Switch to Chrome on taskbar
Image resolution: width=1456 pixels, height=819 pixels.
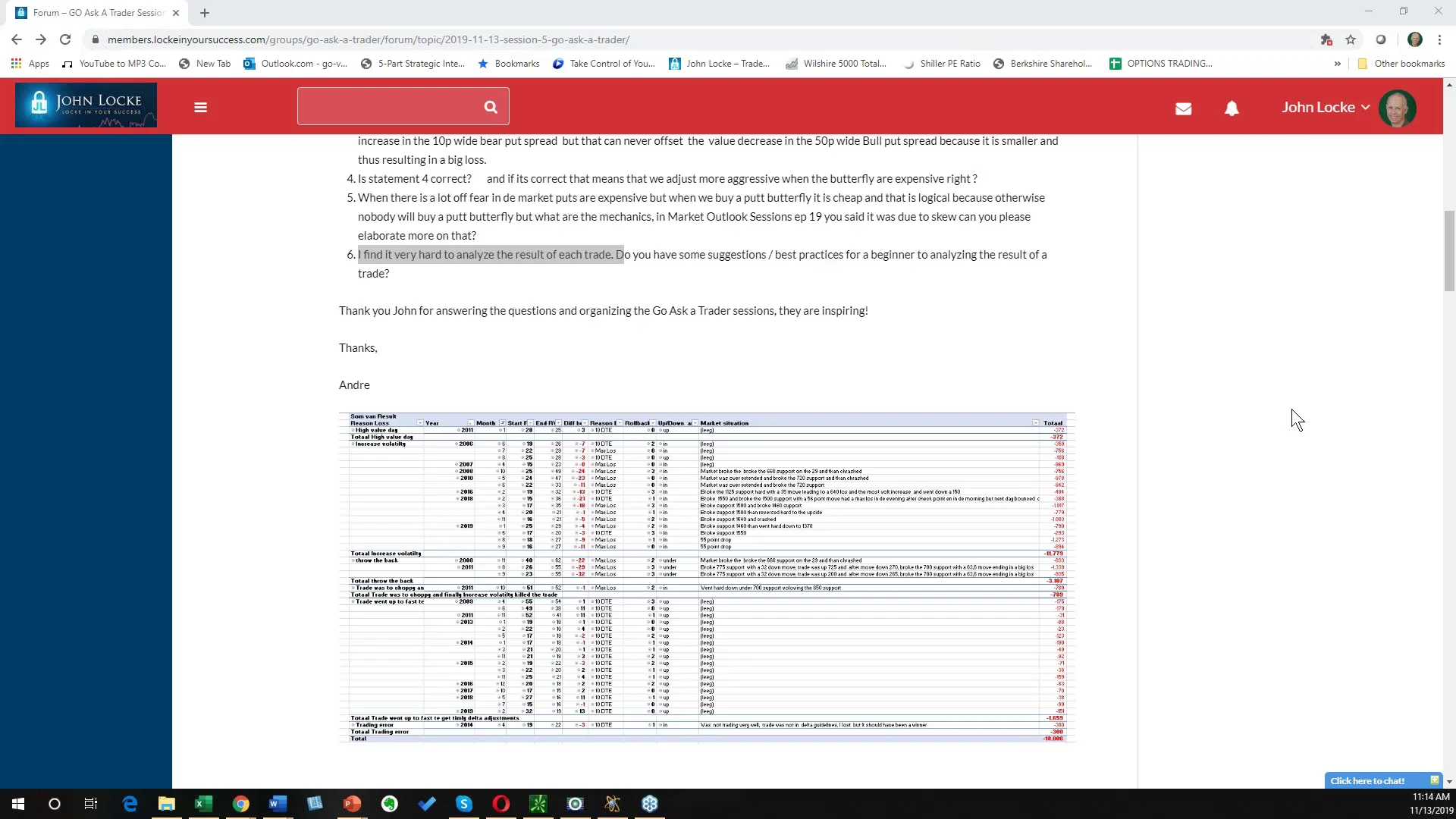pyautogui.click(x=241, y=804)
